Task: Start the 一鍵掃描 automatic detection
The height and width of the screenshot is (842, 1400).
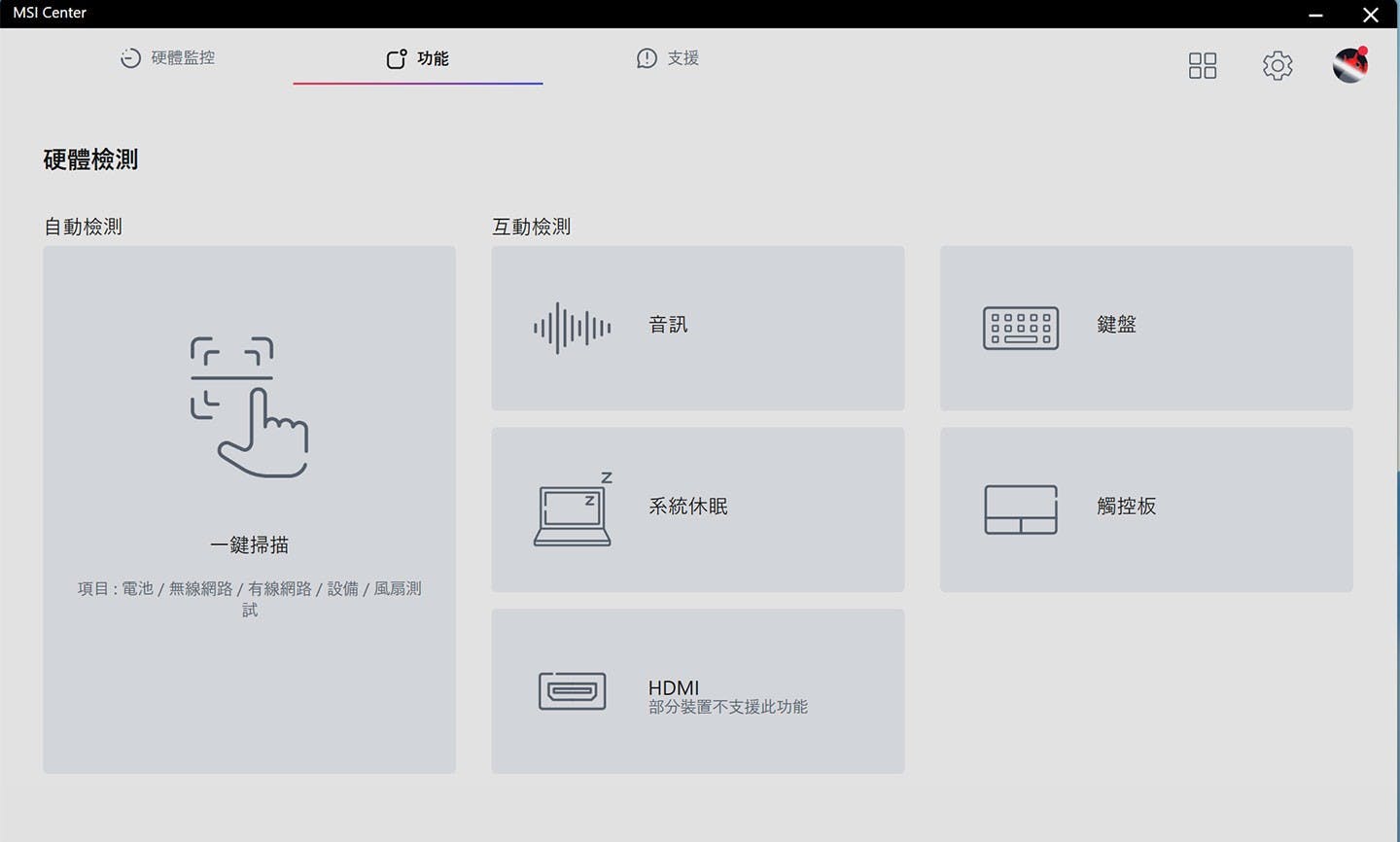Action: [249, 545]
